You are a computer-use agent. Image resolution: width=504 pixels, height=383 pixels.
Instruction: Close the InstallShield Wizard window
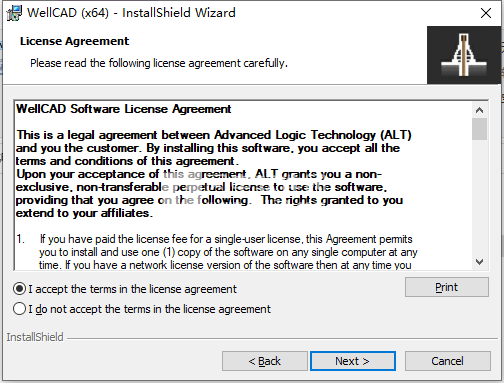[486, 13]
